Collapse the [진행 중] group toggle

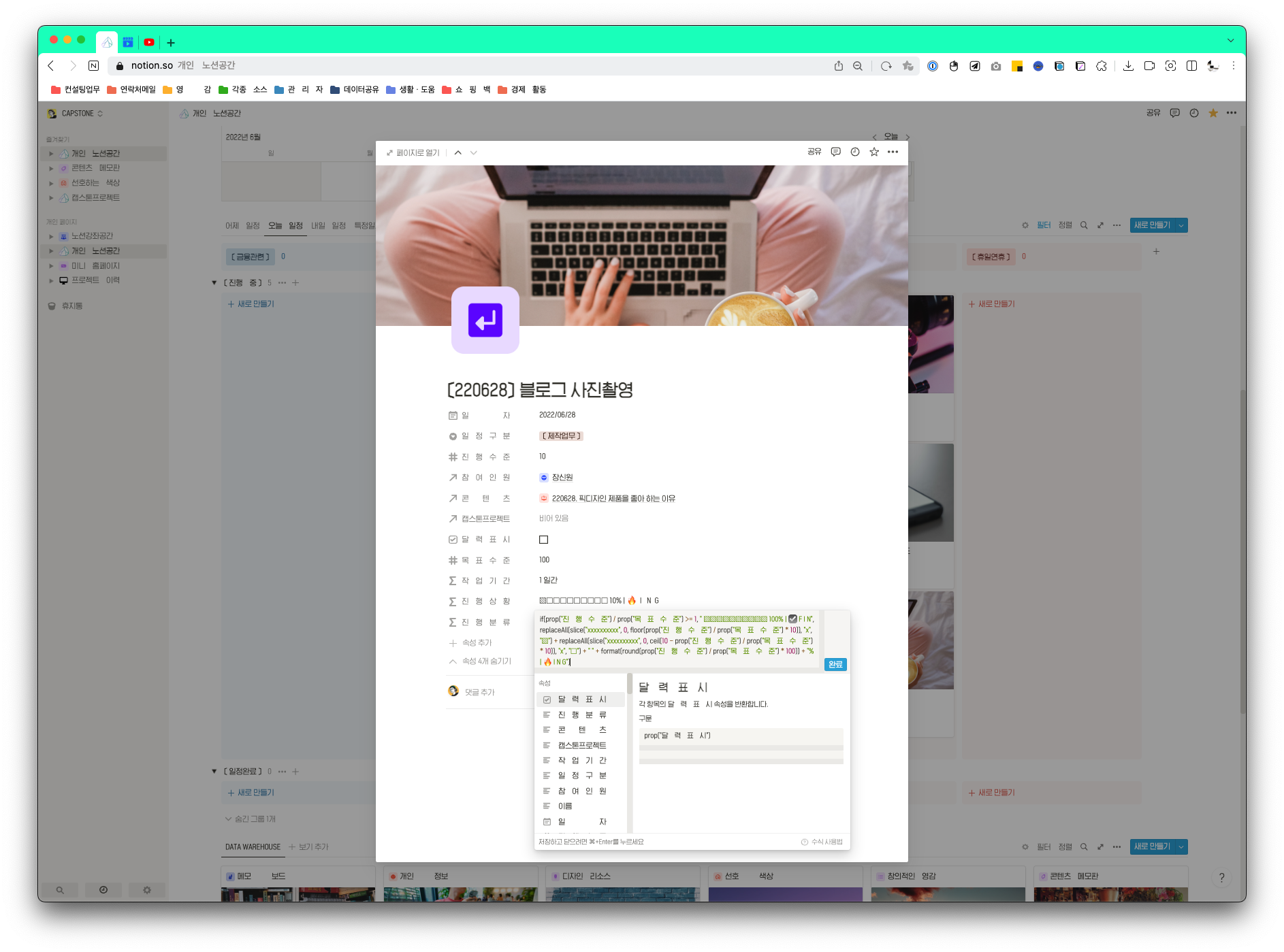point(214,282)
